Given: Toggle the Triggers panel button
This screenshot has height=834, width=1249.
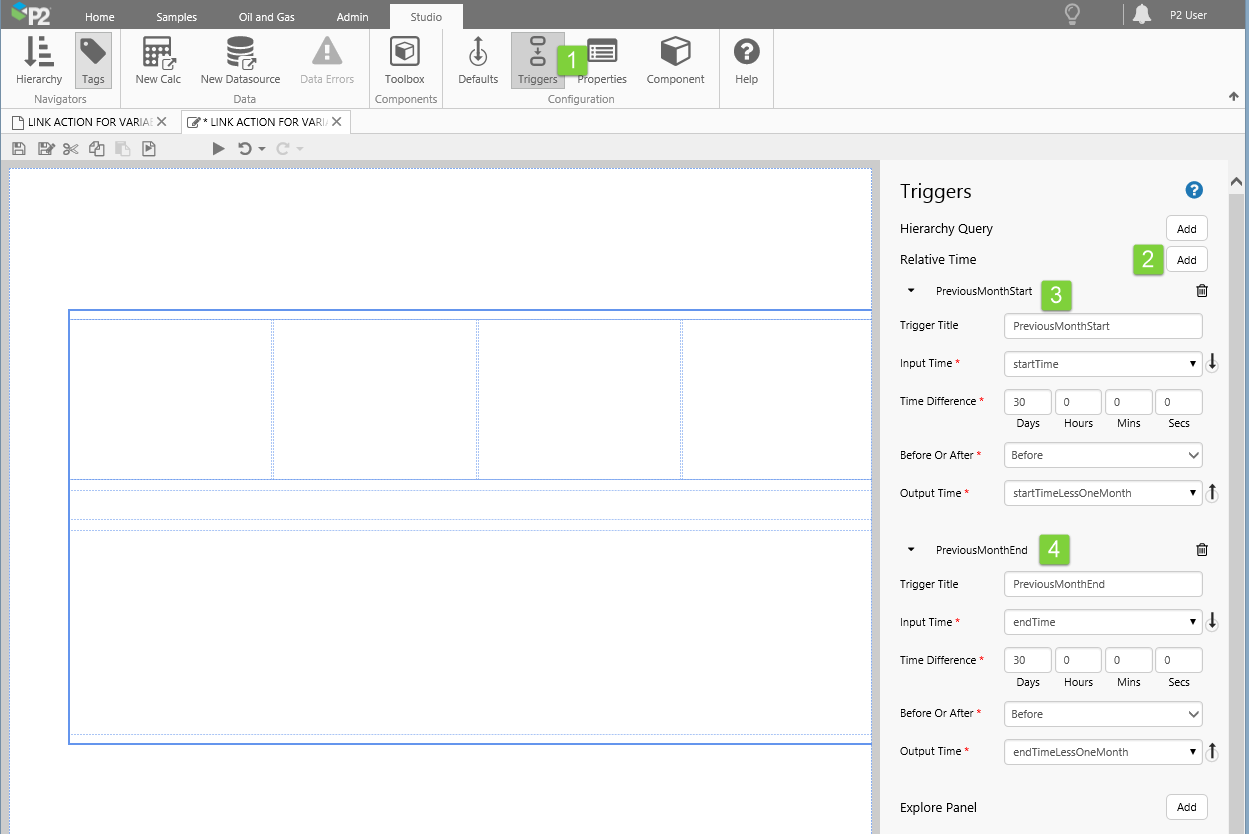Looking at the screenshot, I should click(x=537, y=60).
